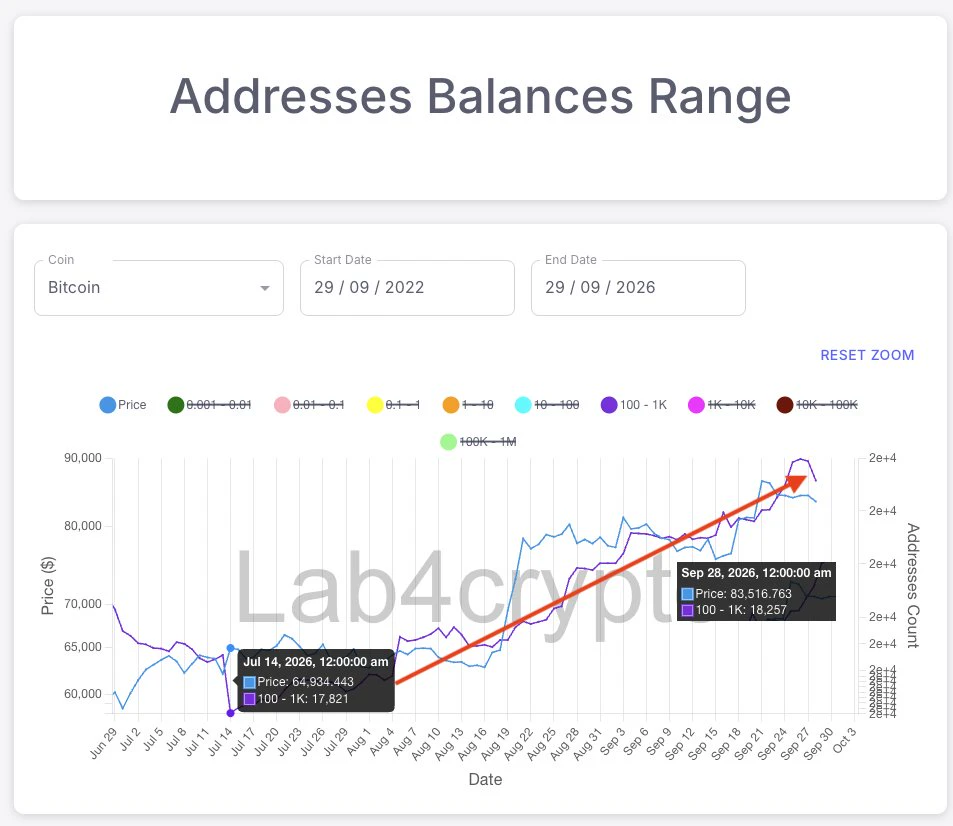
Task: Click the RESET ZOOM button
Action: click(x=867, y=355)
